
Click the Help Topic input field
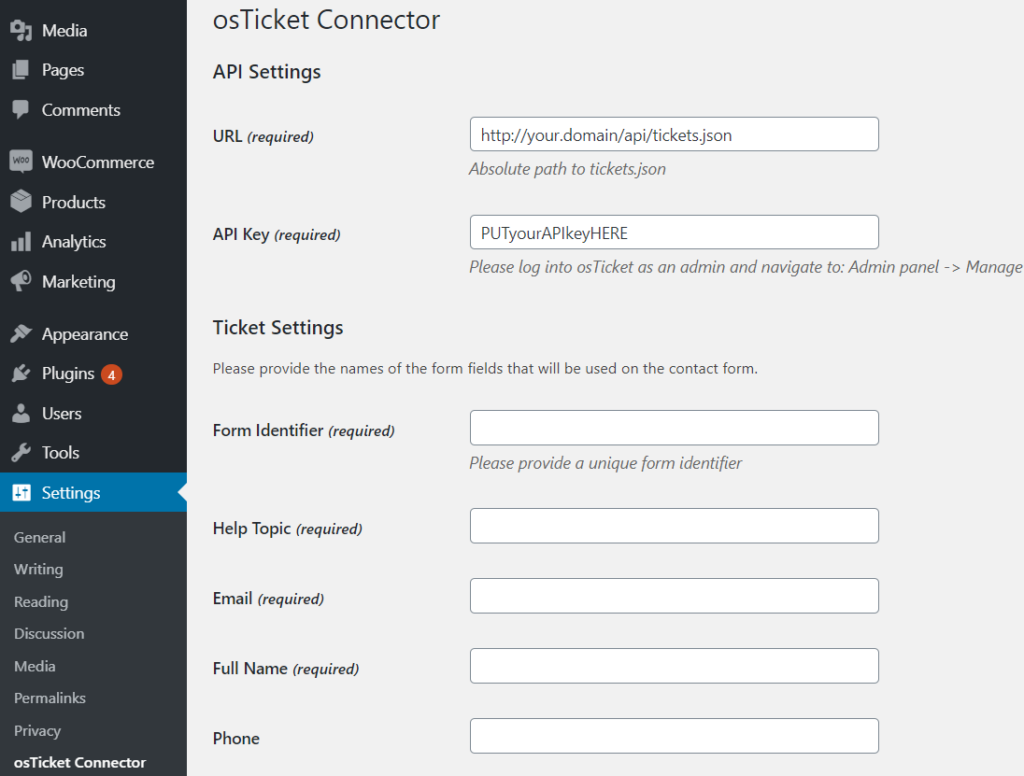click(674, 526)
